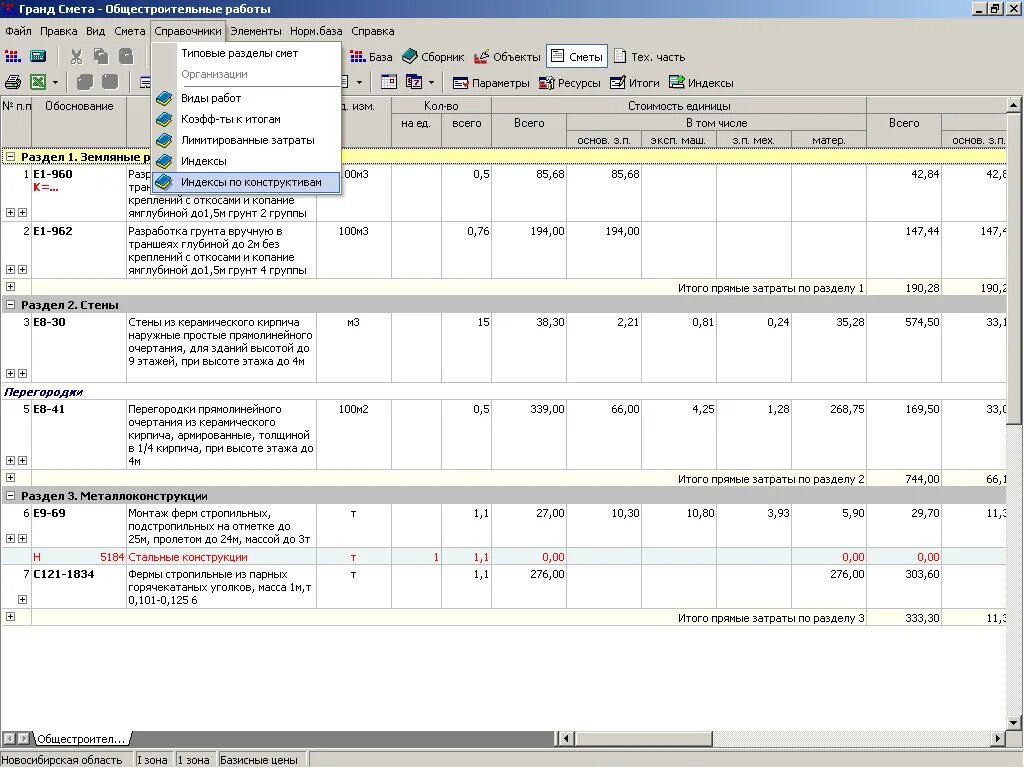Choose Индексы по конструктивам entry
This screenshot has width=1024, height=768.
tap(246, 182)
